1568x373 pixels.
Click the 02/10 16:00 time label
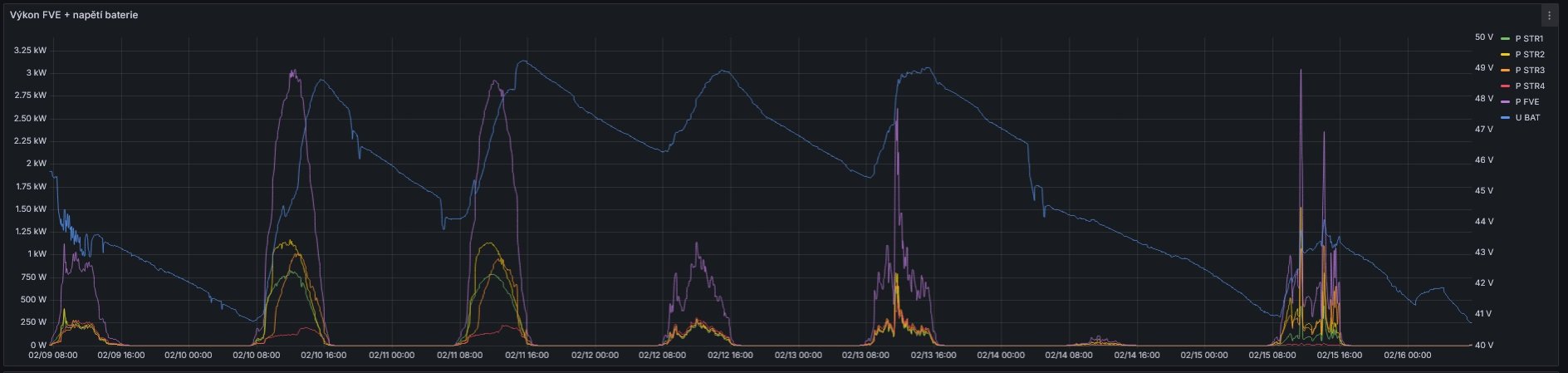coord(324,356)
